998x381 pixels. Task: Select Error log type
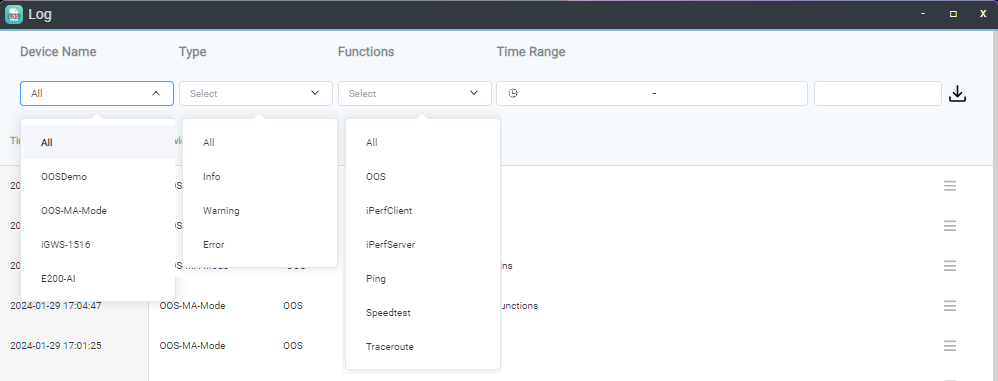pos(260,244)
